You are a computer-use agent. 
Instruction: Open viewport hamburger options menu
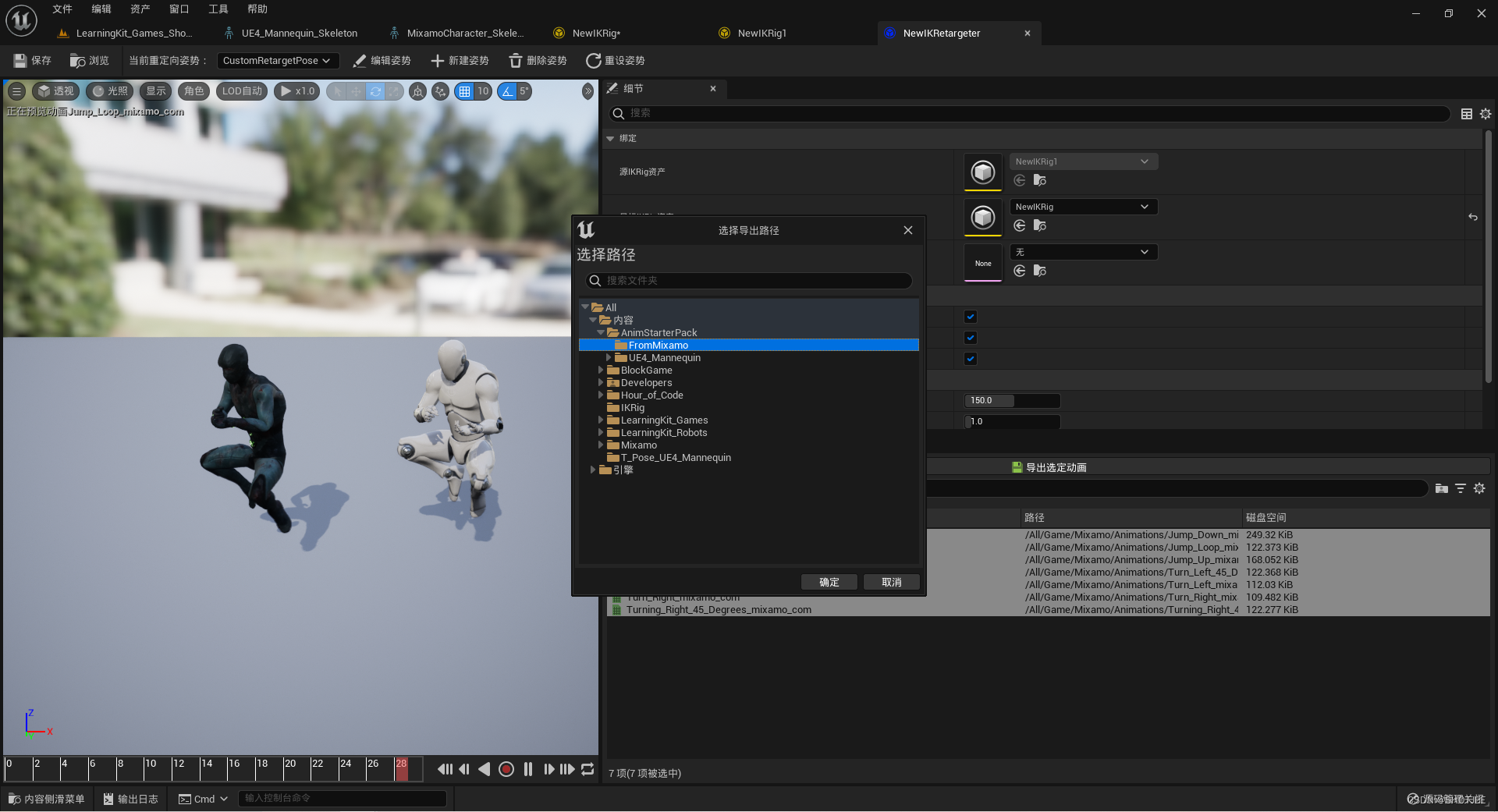[16, 91]
